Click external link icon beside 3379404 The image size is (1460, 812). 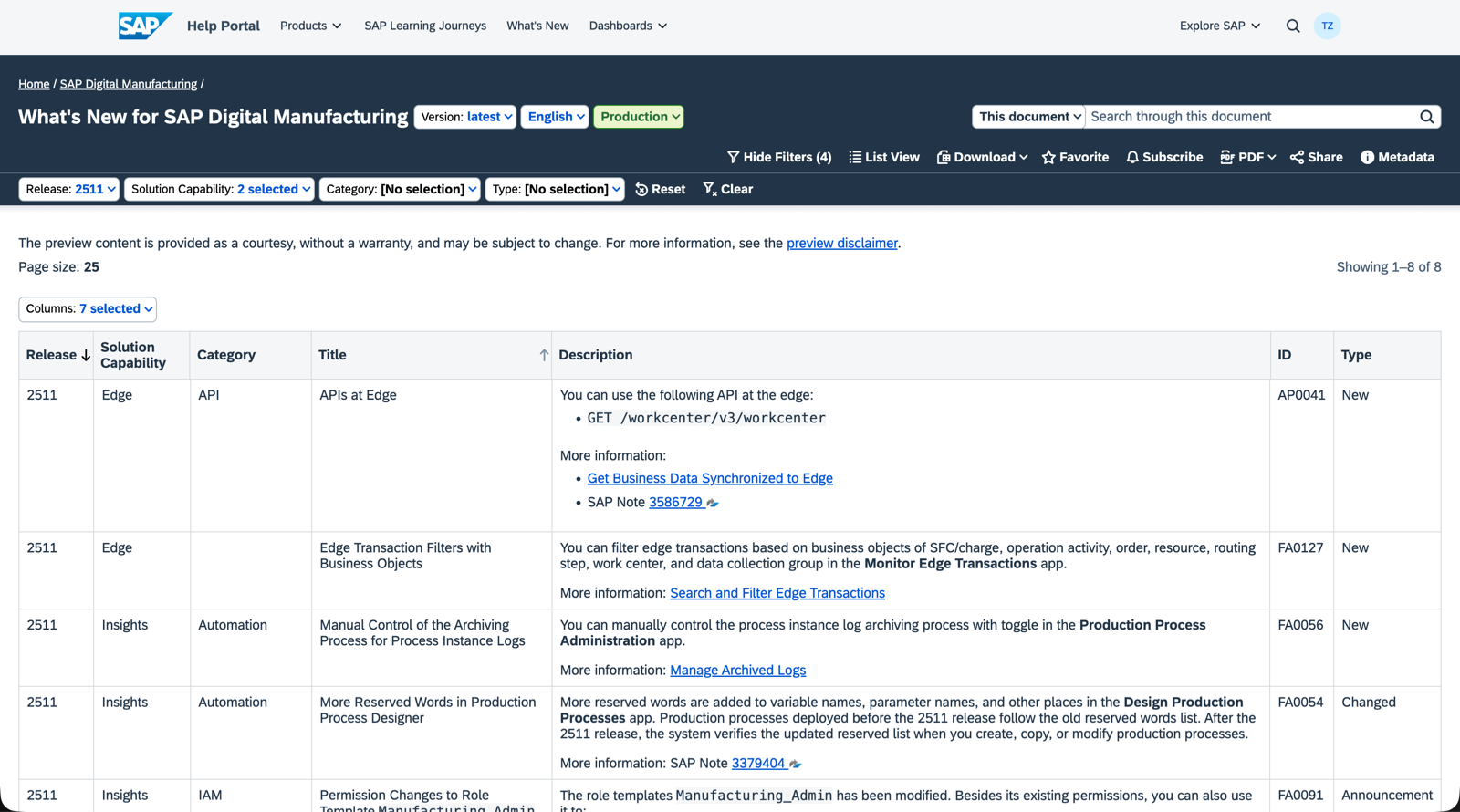(795, 764)
